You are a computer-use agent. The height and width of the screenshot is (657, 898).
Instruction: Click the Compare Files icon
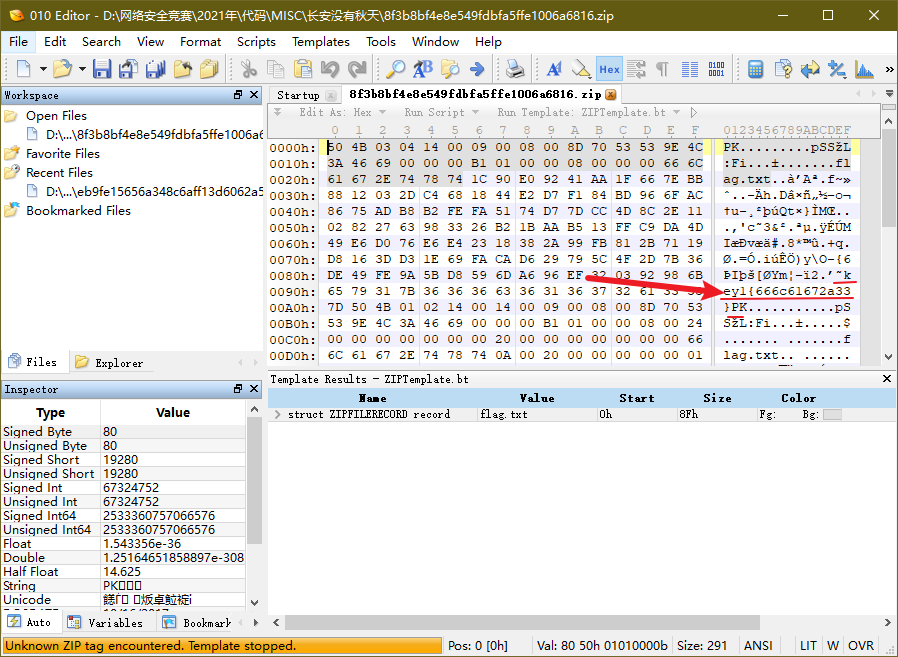pyautogui.click(x=783, y=69)
